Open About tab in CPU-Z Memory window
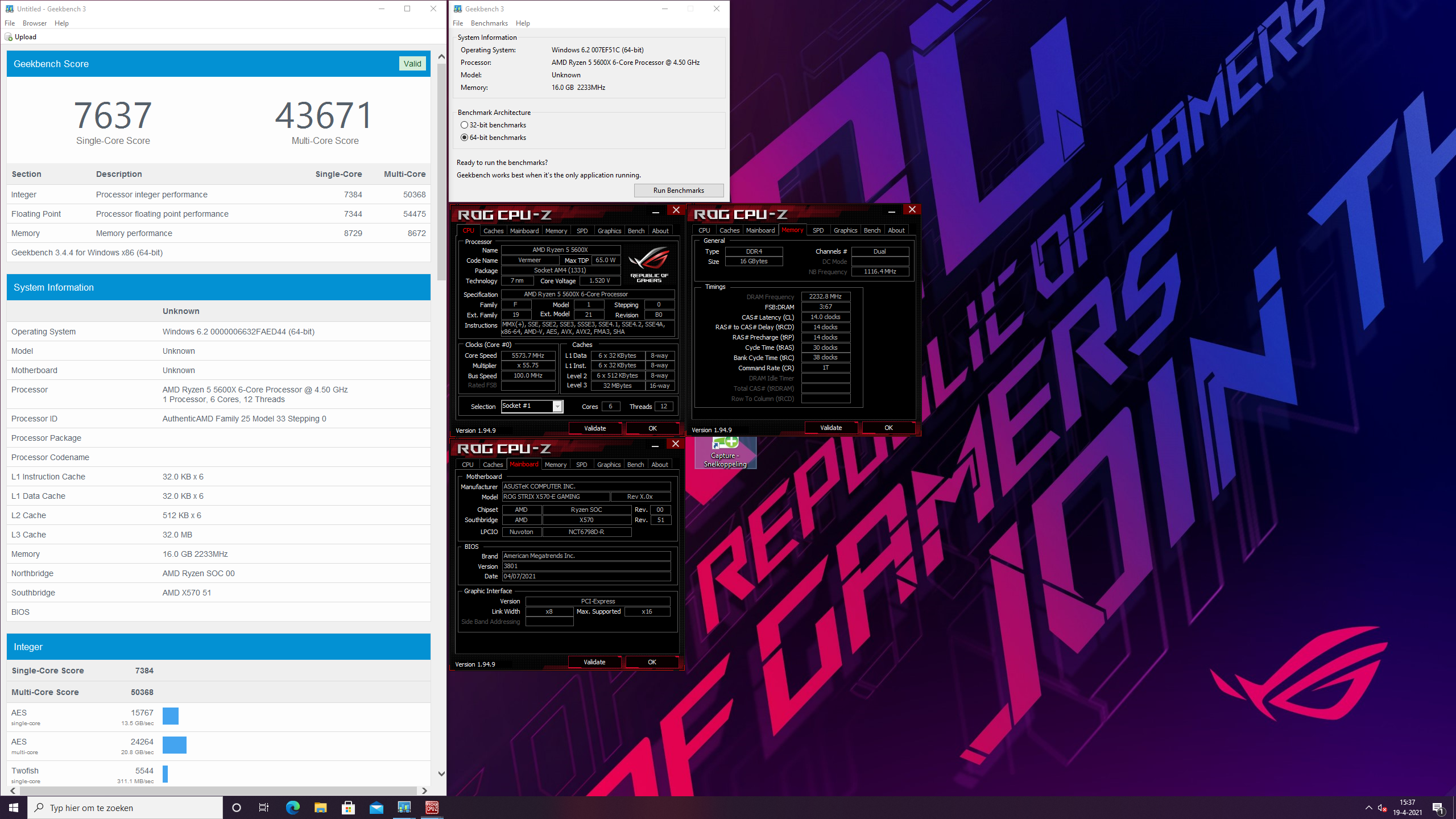Viewport: 1456px width, 819px height. [896, 230]
